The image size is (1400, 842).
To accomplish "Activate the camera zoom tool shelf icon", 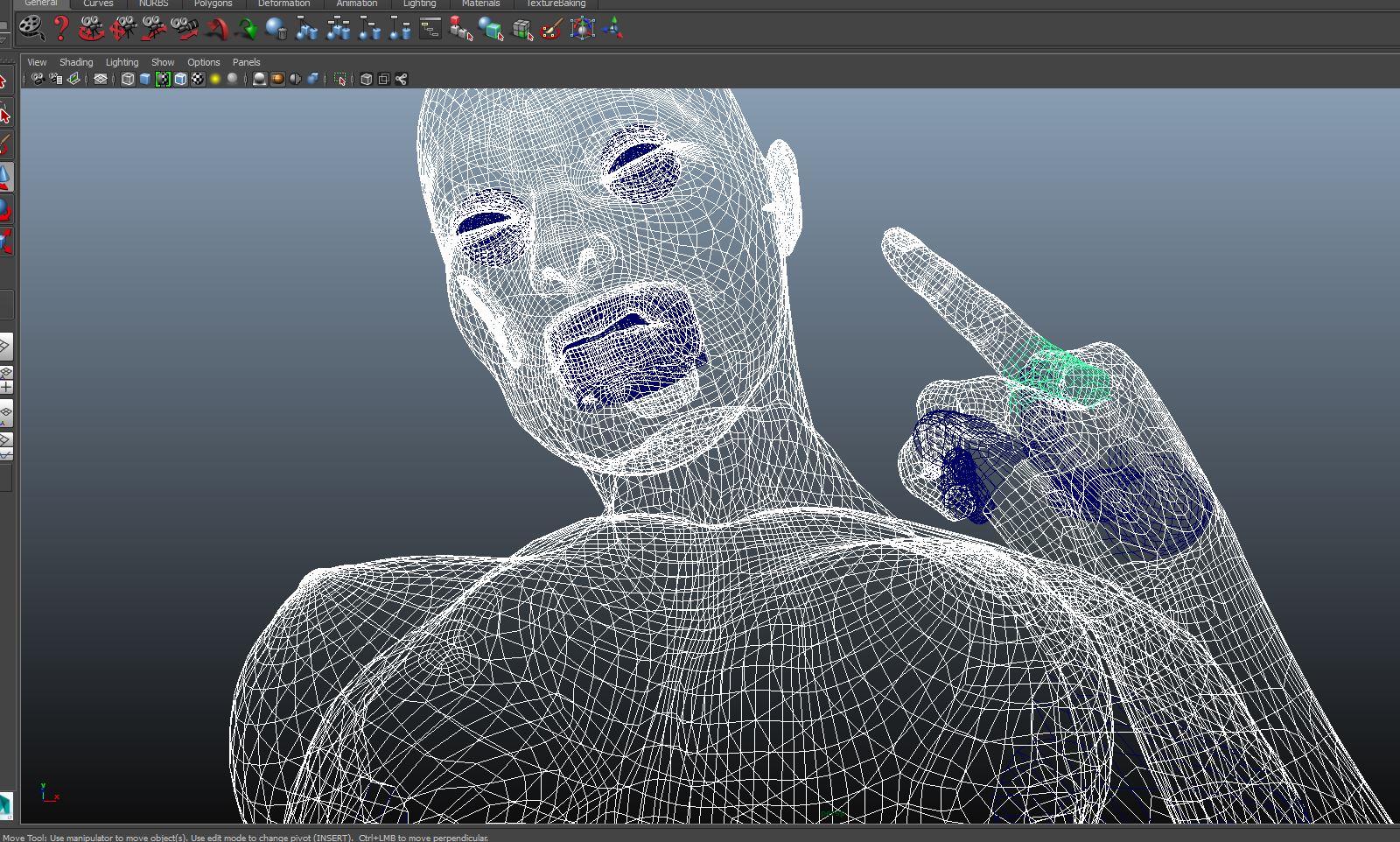I will point(185,29).
